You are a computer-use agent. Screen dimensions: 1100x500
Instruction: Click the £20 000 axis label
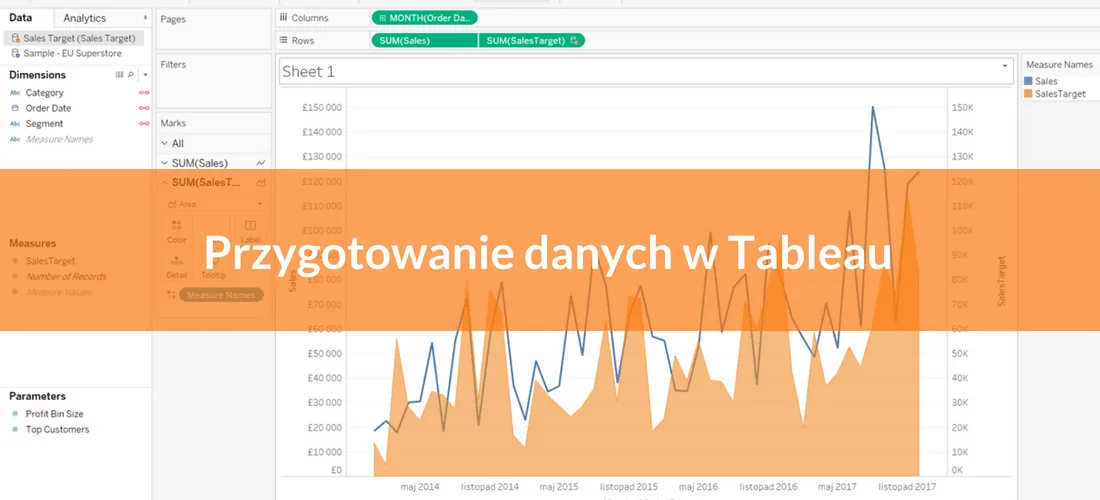point(324,427)
